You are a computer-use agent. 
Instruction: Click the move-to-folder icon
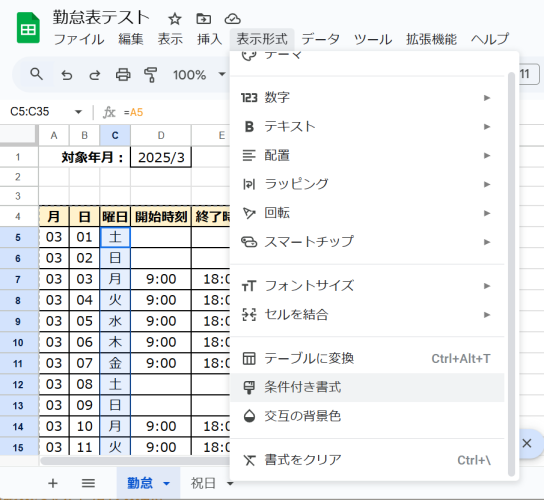pyautogui.click(x=203, y=19)
